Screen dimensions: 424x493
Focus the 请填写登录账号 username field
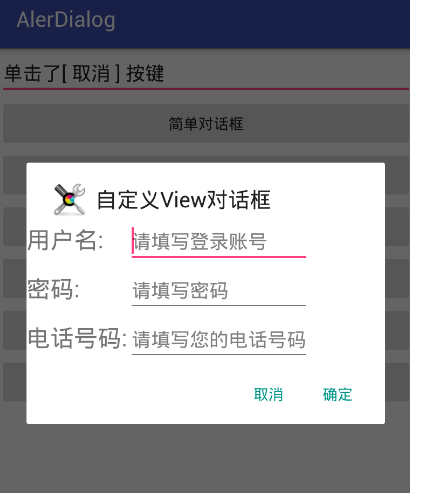click(x=219, y=242)
